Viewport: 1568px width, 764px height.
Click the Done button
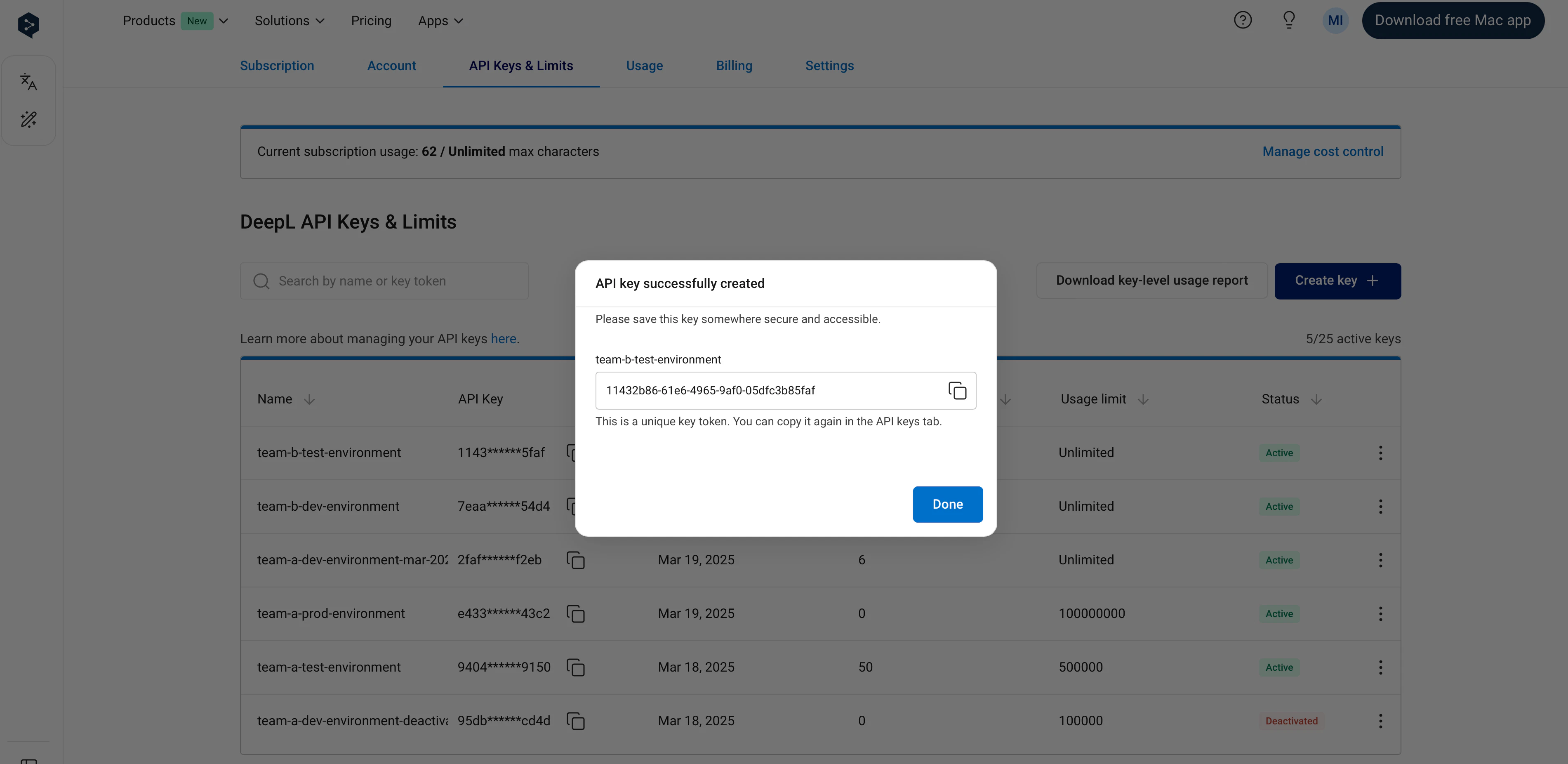pyautogui.click(x=947, y=504)
